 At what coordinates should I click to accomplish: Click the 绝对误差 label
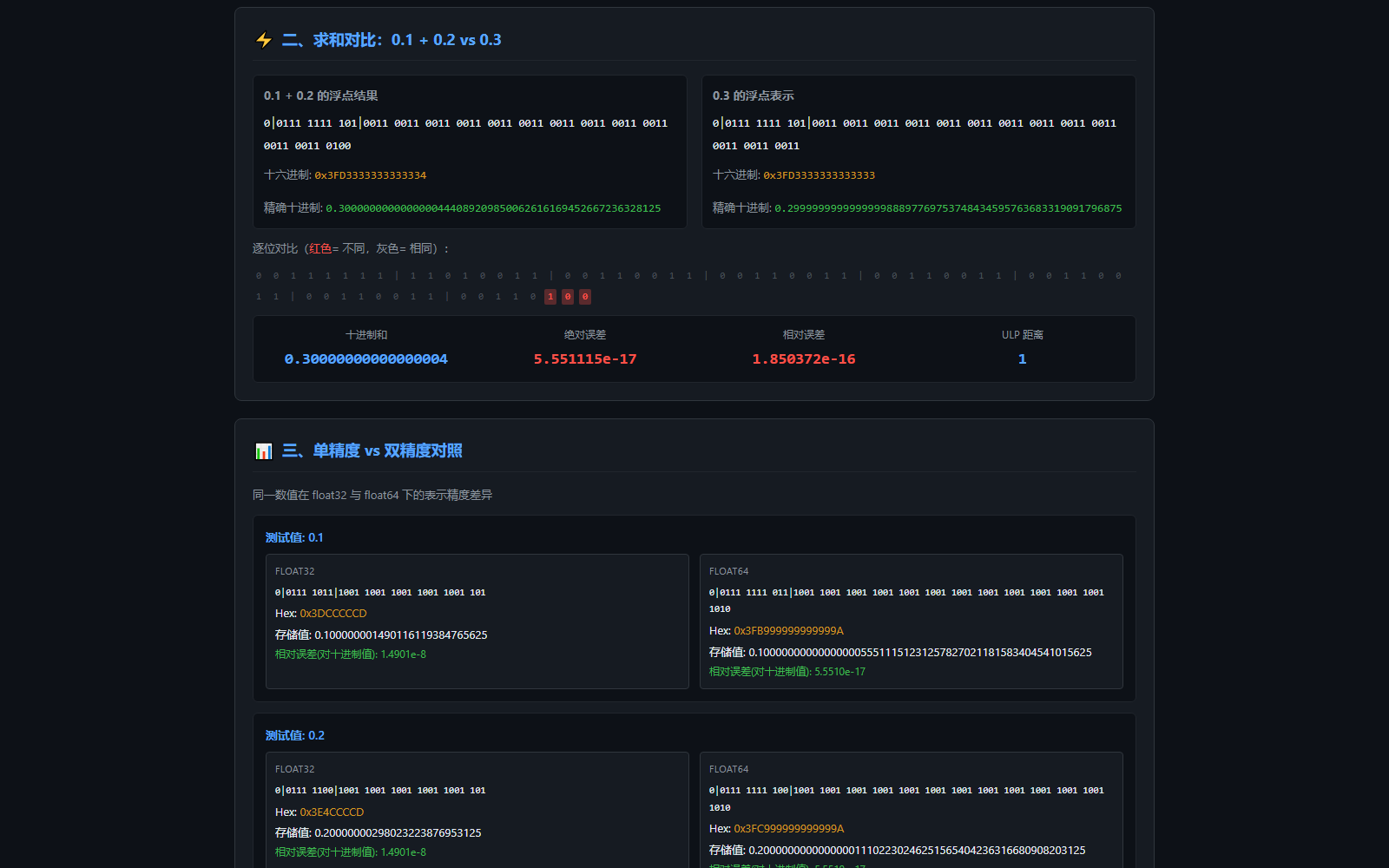[x=585, y=335]
